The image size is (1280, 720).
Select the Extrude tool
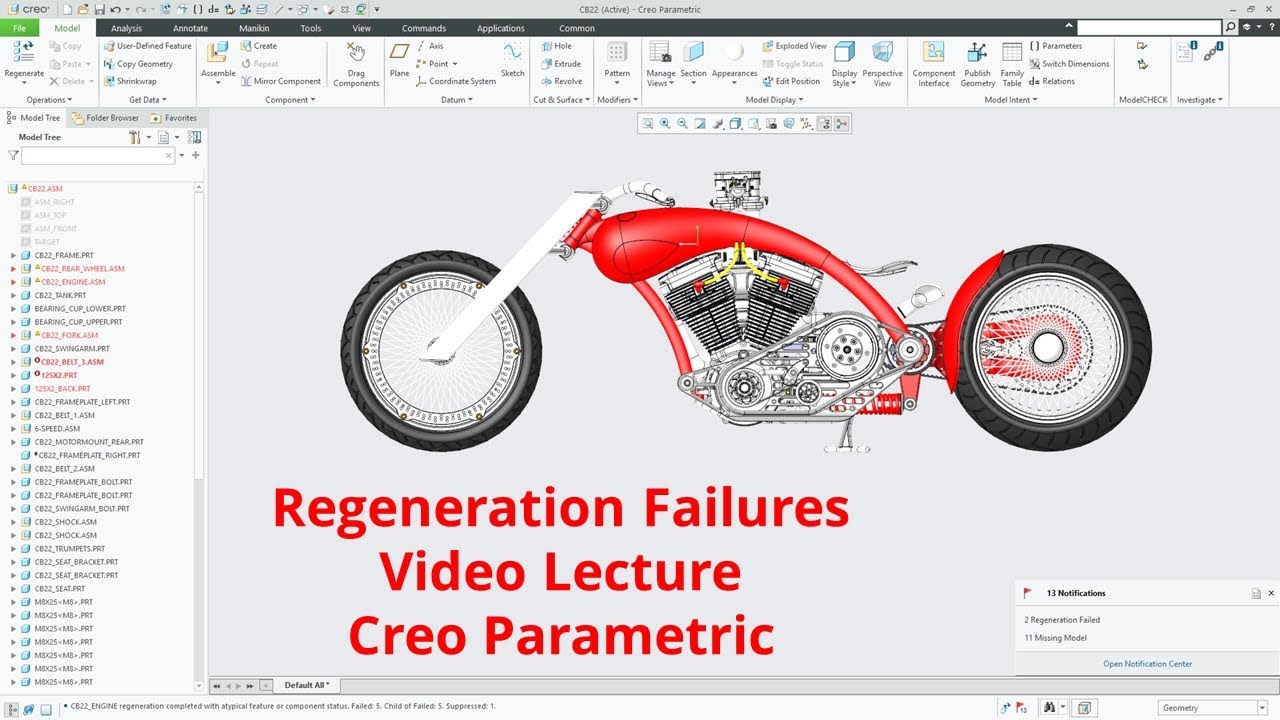(x=561, y=64)
